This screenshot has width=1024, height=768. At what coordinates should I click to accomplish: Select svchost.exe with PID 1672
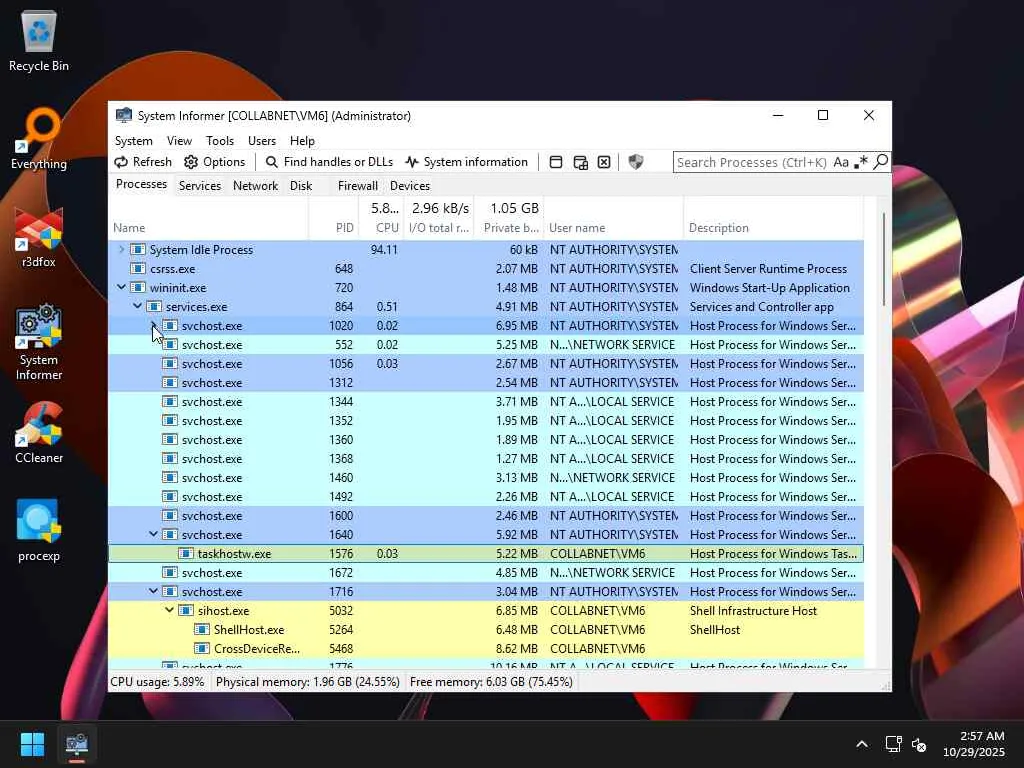pos(486,572)
